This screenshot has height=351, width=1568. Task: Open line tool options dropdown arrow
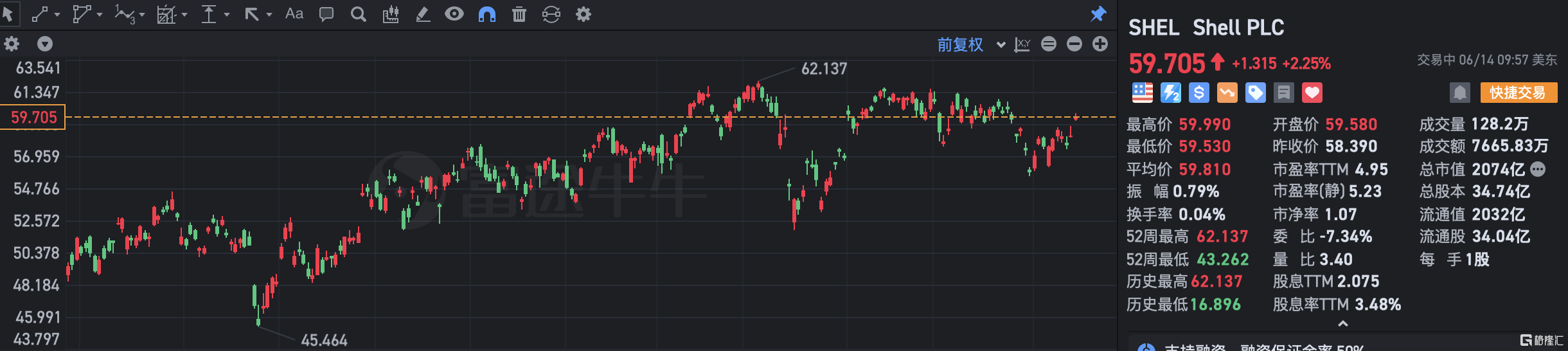57,15
